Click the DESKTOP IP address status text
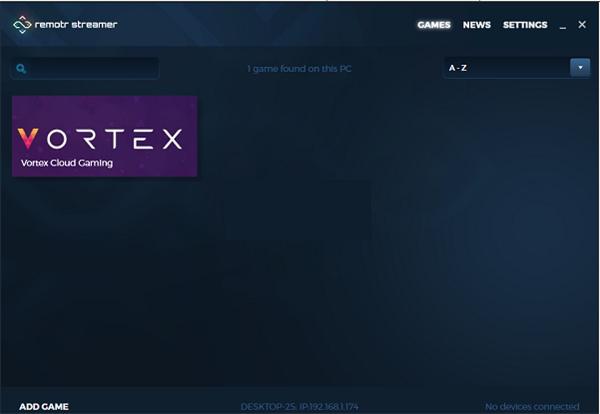This screenshot has width=600, height=414. tap(299, 406)
